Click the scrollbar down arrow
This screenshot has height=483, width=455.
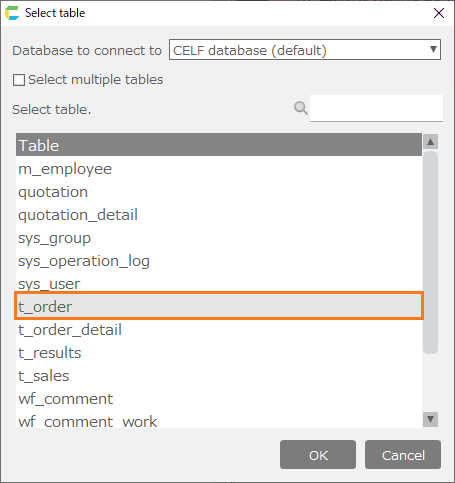pyautogui.click(x=430, y=419)
